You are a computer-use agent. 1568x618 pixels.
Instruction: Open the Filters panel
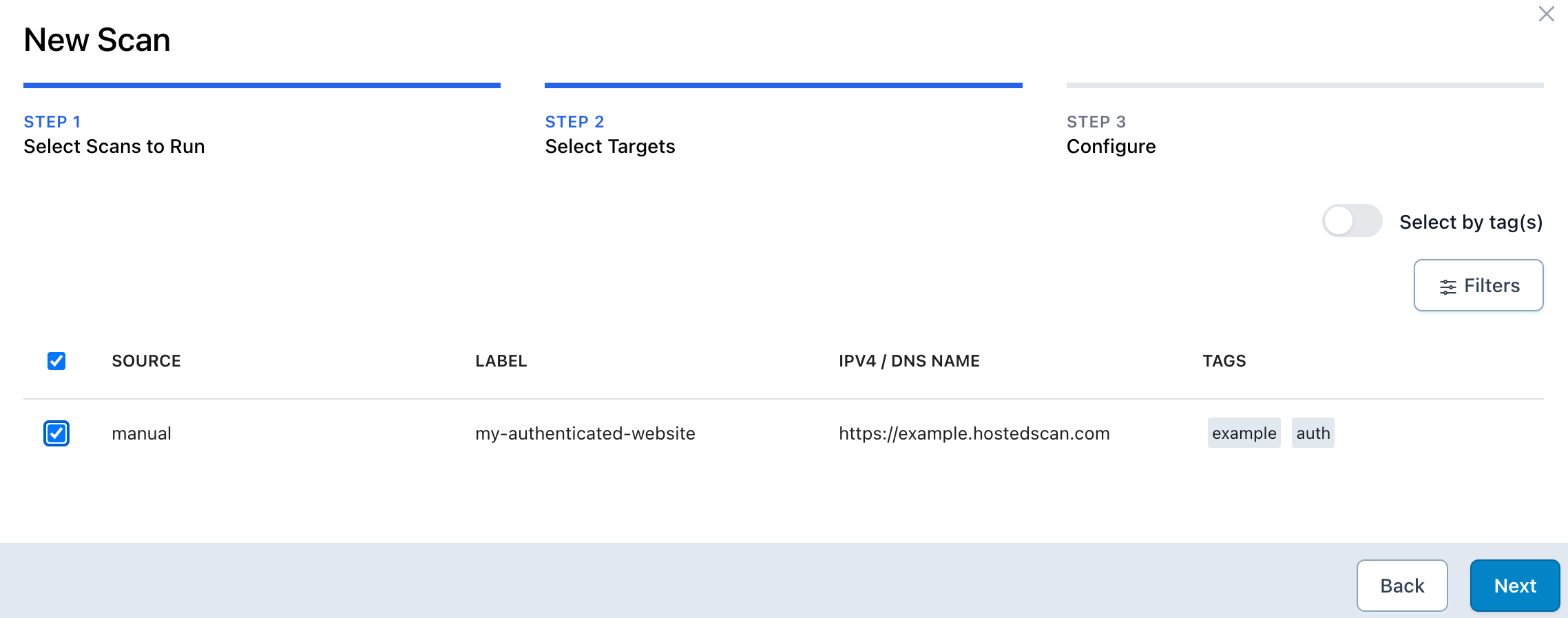[x=1478, y=285]
